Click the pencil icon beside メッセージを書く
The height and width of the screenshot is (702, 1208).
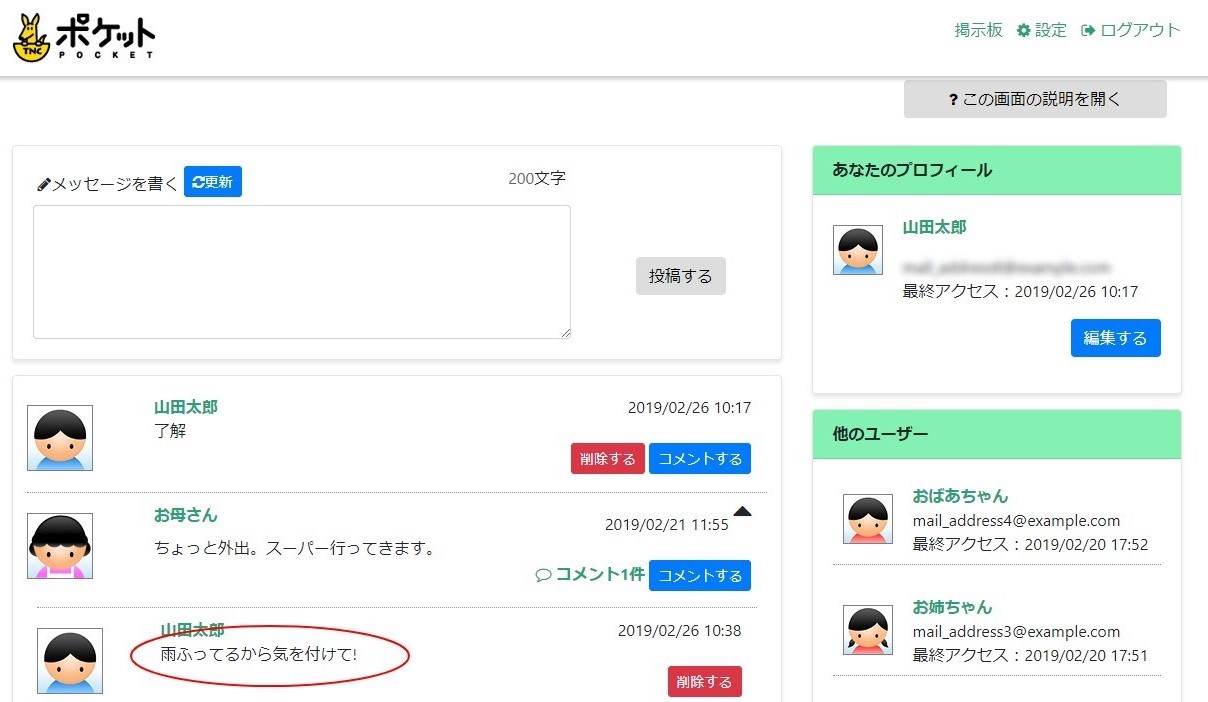pos(42,183)
